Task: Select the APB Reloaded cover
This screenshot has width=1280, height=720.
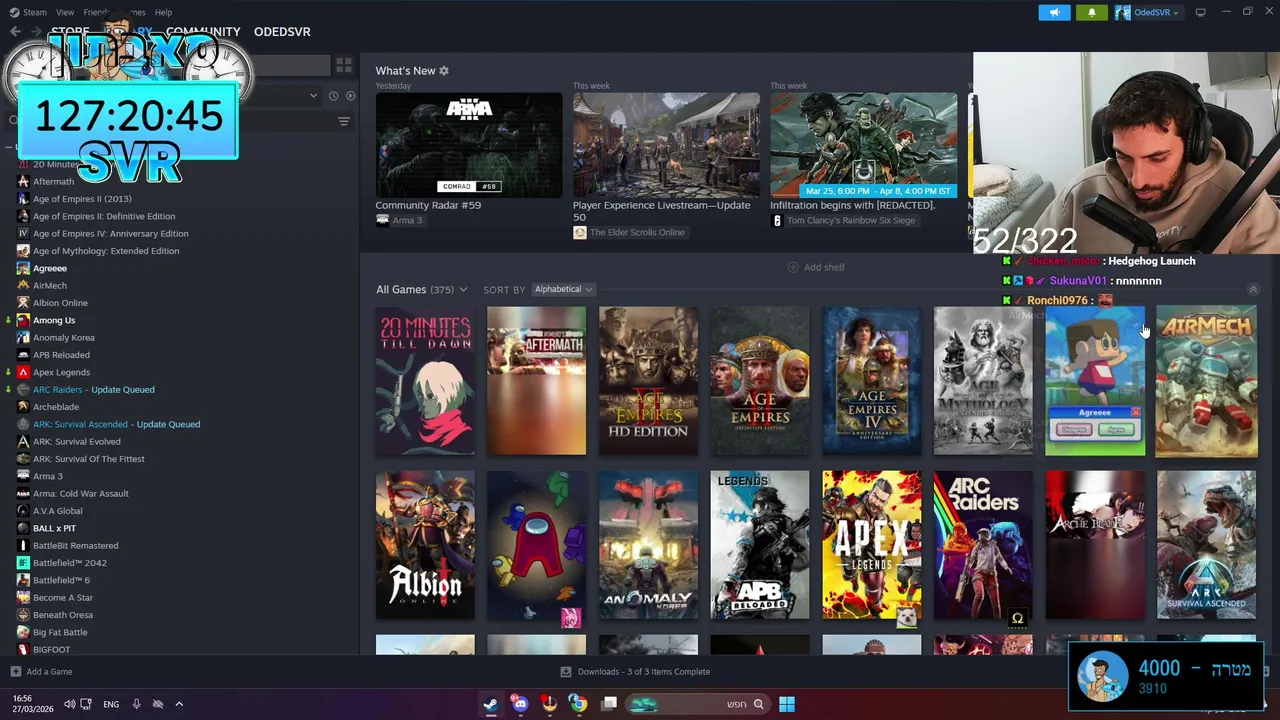Action: [760, 545]
